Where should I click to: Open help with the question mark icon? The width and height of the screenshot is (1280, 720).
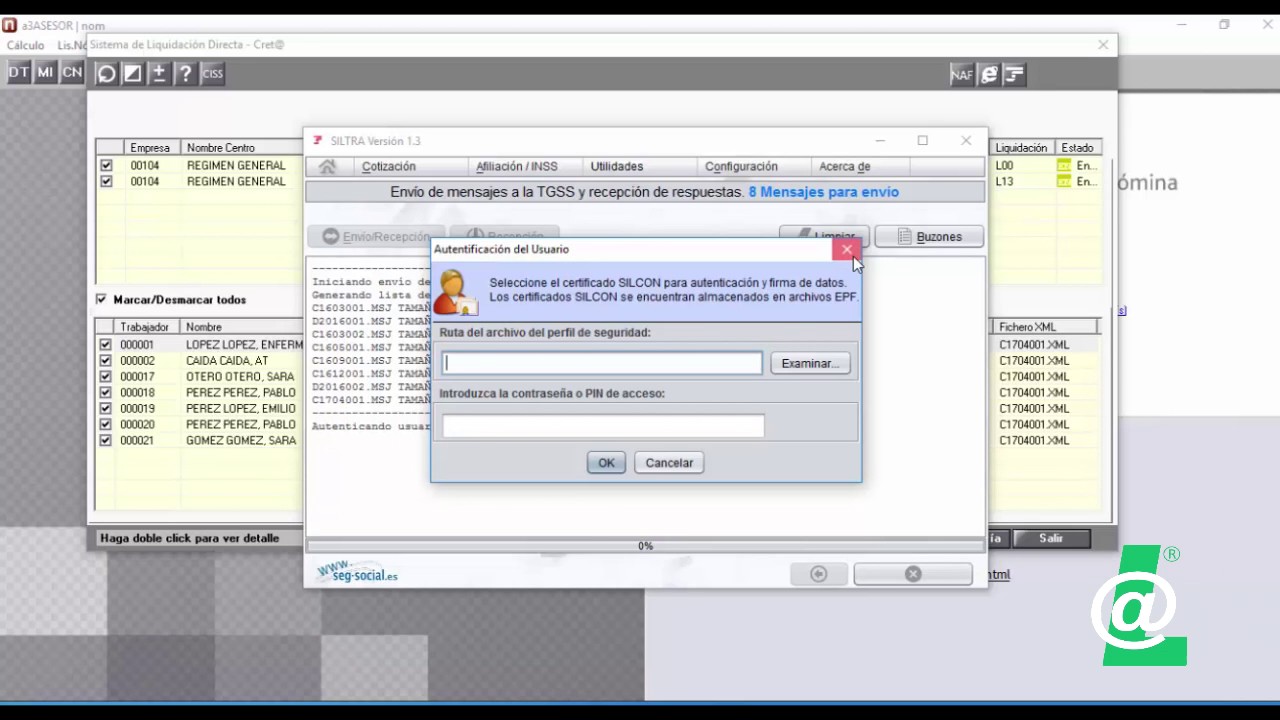coord(185,73)
